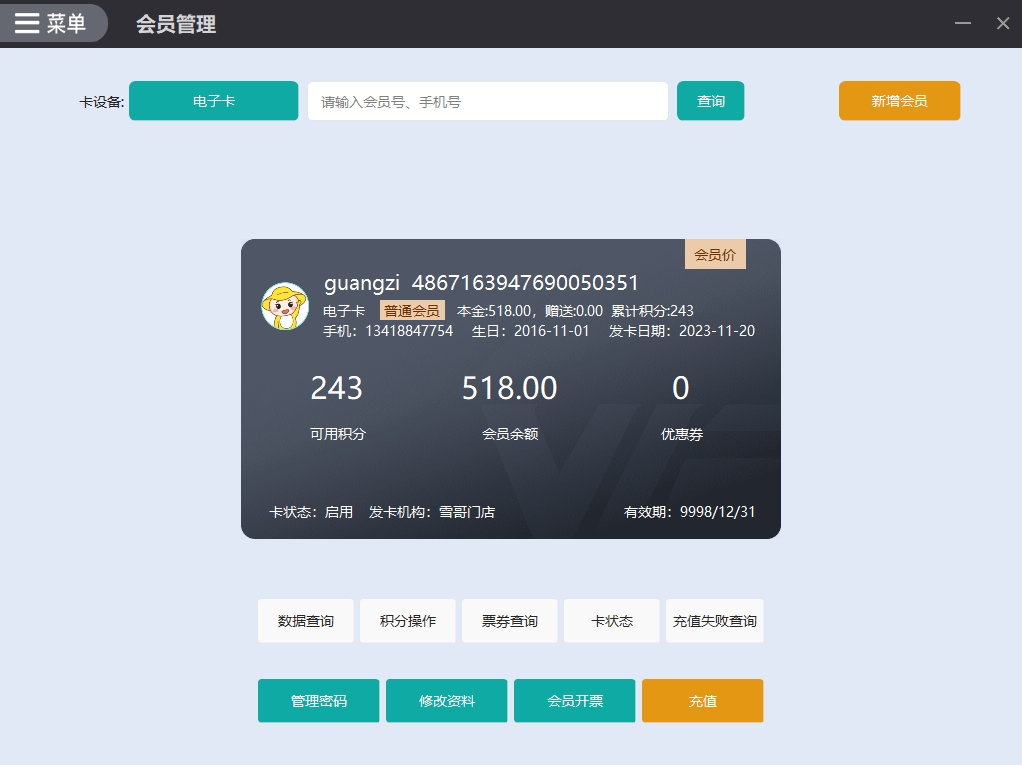Add a new member with 新增会员
The width and height of the screenshot is (1022, 765).
(899, 101)
